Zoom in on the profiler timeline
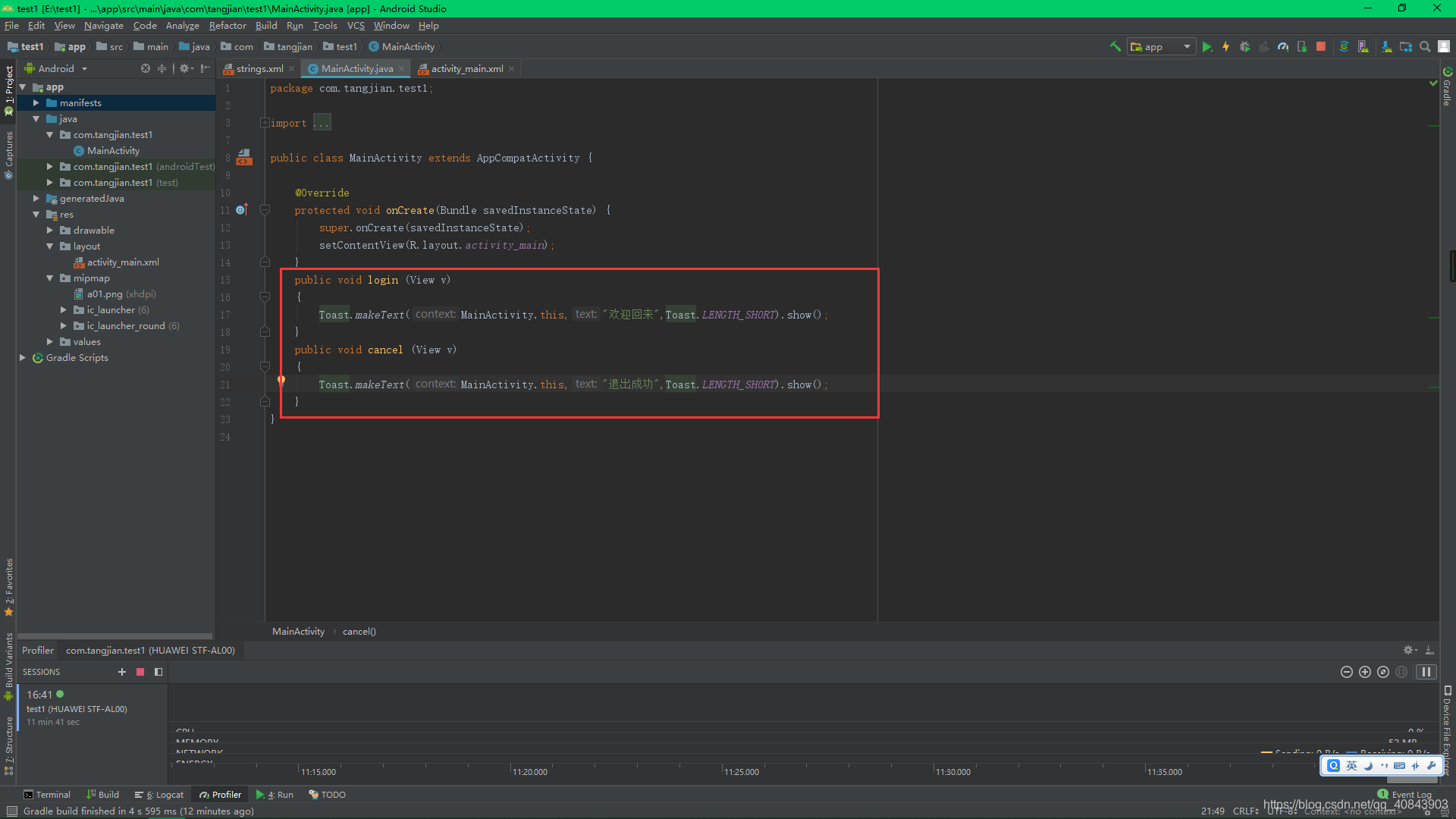This screenshot has height=819, width=1456. pos(1365,672)
